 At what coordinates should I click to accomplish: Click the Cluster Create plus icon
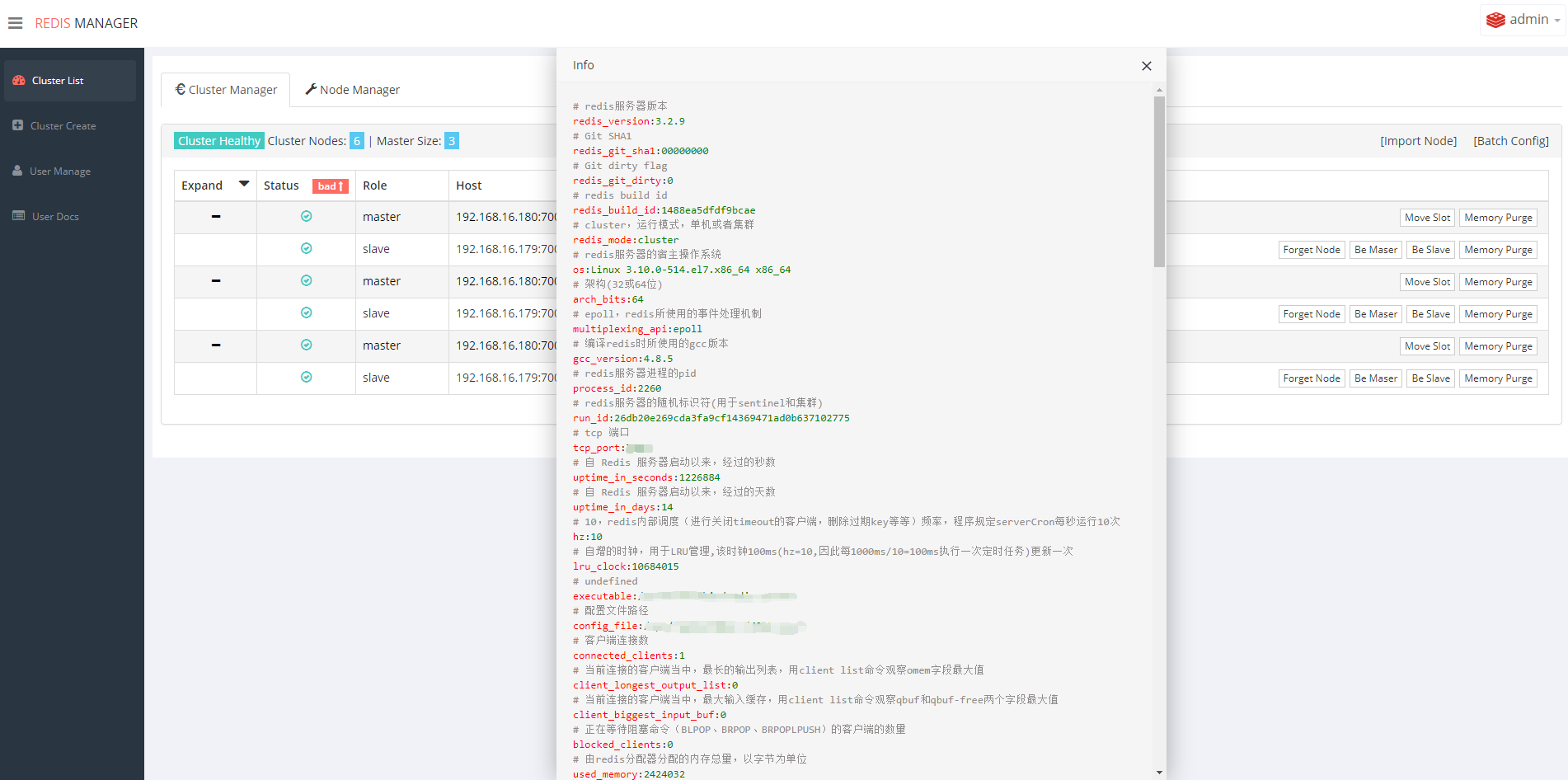click(18, 125)
